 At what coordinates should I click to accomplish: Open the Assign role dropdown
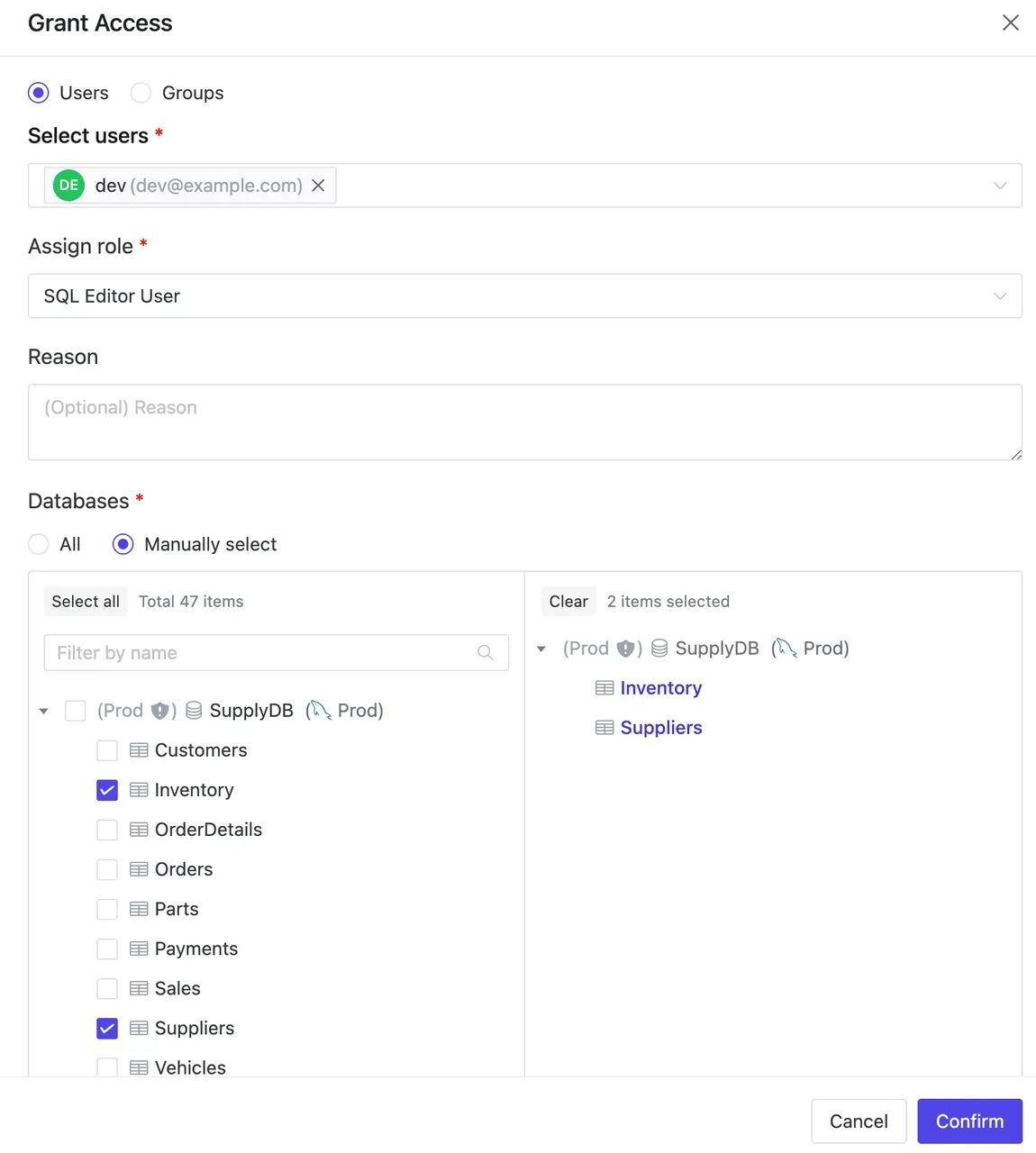pos(524,296)
